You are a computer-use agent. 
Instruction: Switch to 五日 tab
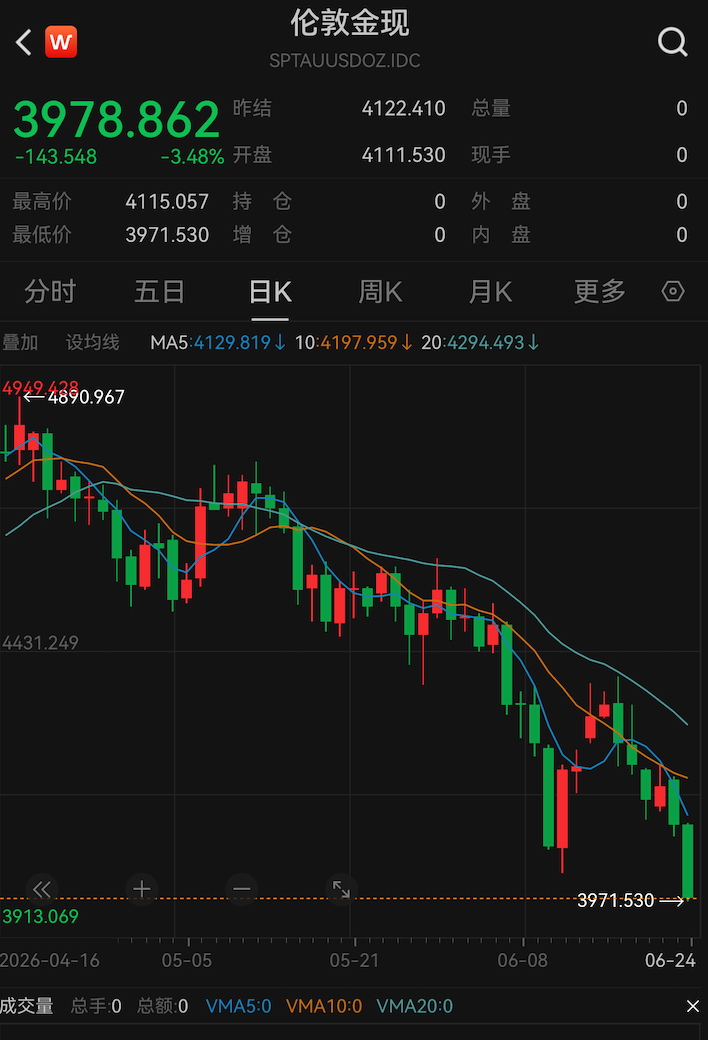[x=159, y=292]
